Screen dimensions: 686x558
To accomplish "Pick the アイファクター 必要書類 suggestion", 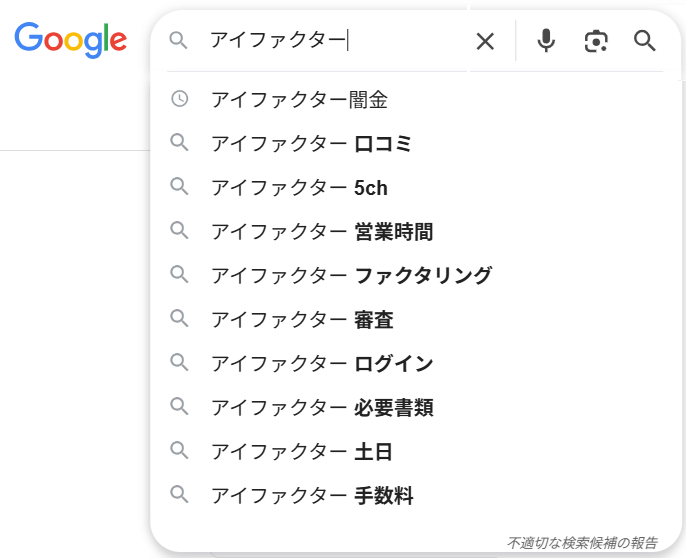I will [x=322, y=407].
